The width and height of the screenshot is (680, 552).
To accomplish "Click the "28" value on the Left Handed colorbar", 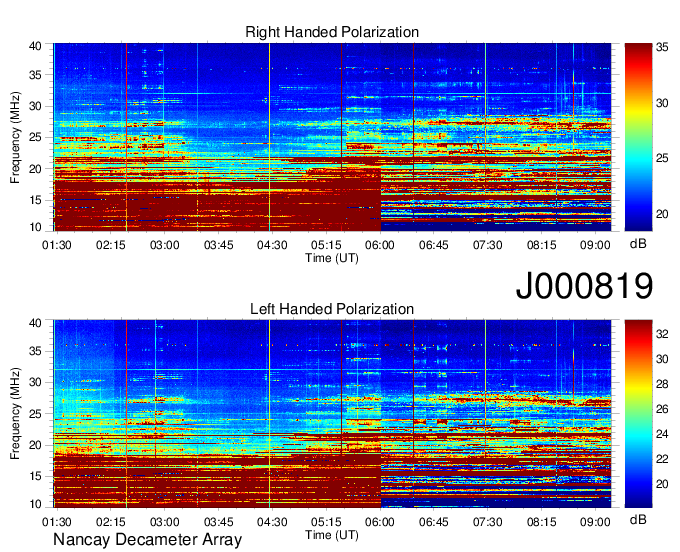I will coord(662,384).
